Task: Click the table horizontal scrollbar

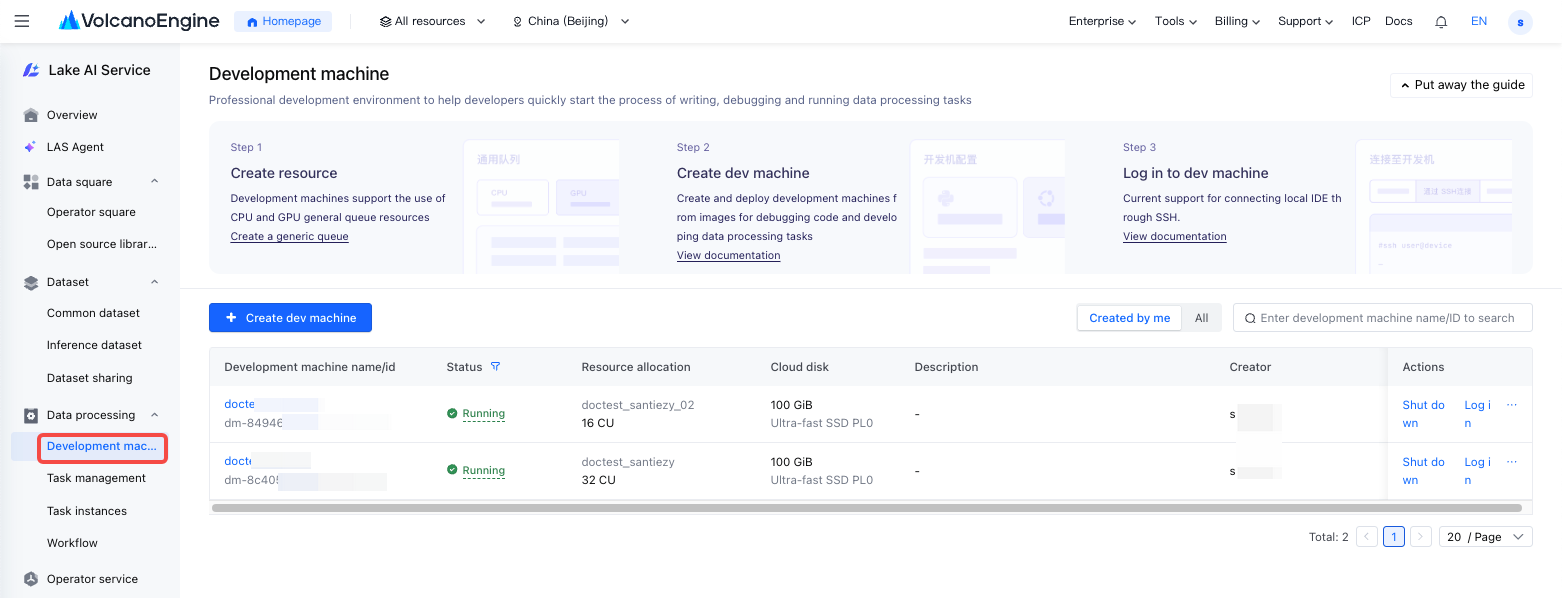Action: (x=866, y=508)
